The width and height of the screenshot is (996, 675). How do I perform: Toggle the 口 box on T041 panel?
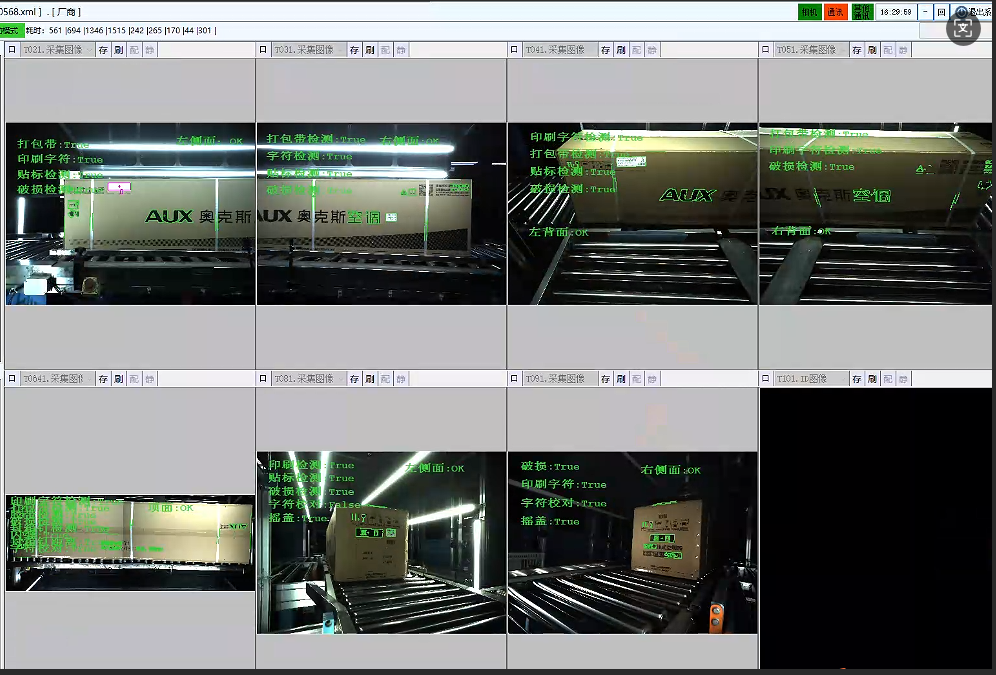[x=515, y=50]
